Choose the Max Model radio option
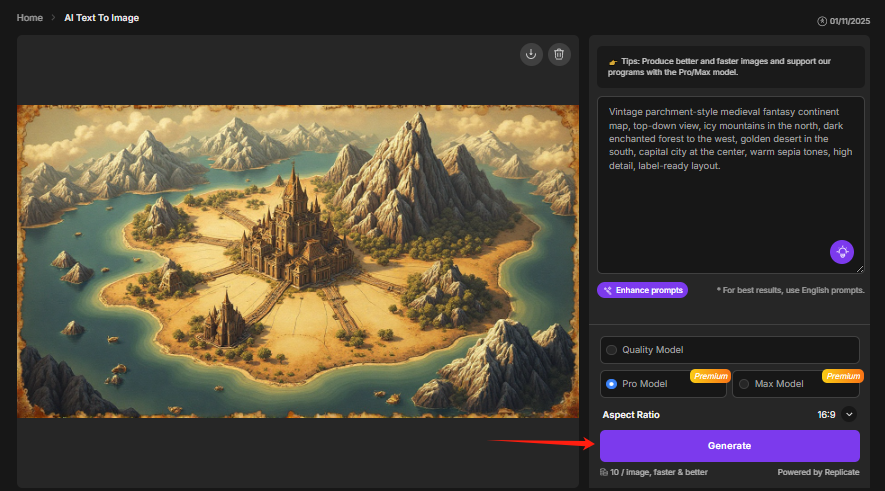Image resolution: width=885 pixels, height=491 pixels. [744, 384]
